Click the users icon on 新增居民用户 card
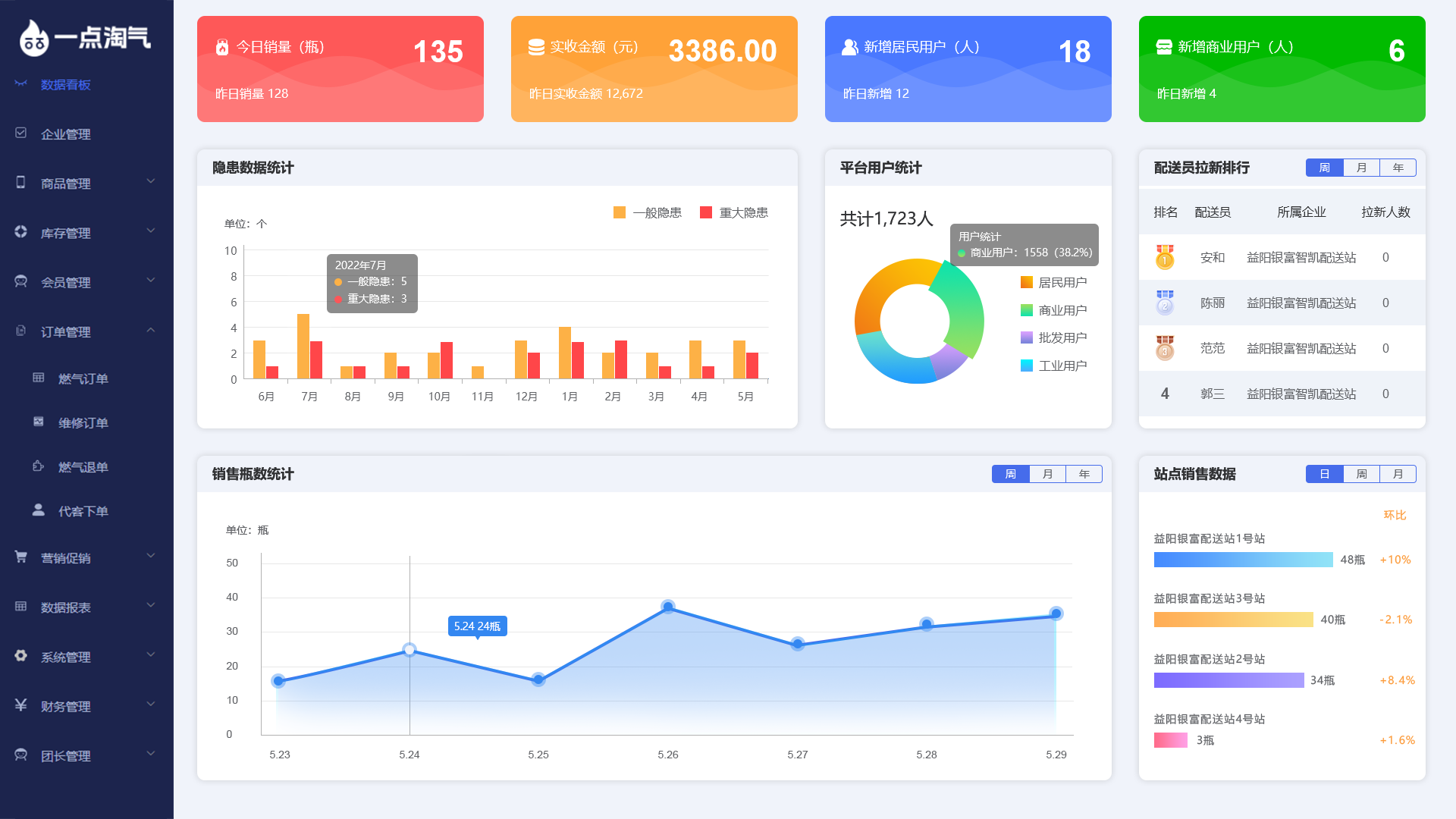 pos(850,47)
